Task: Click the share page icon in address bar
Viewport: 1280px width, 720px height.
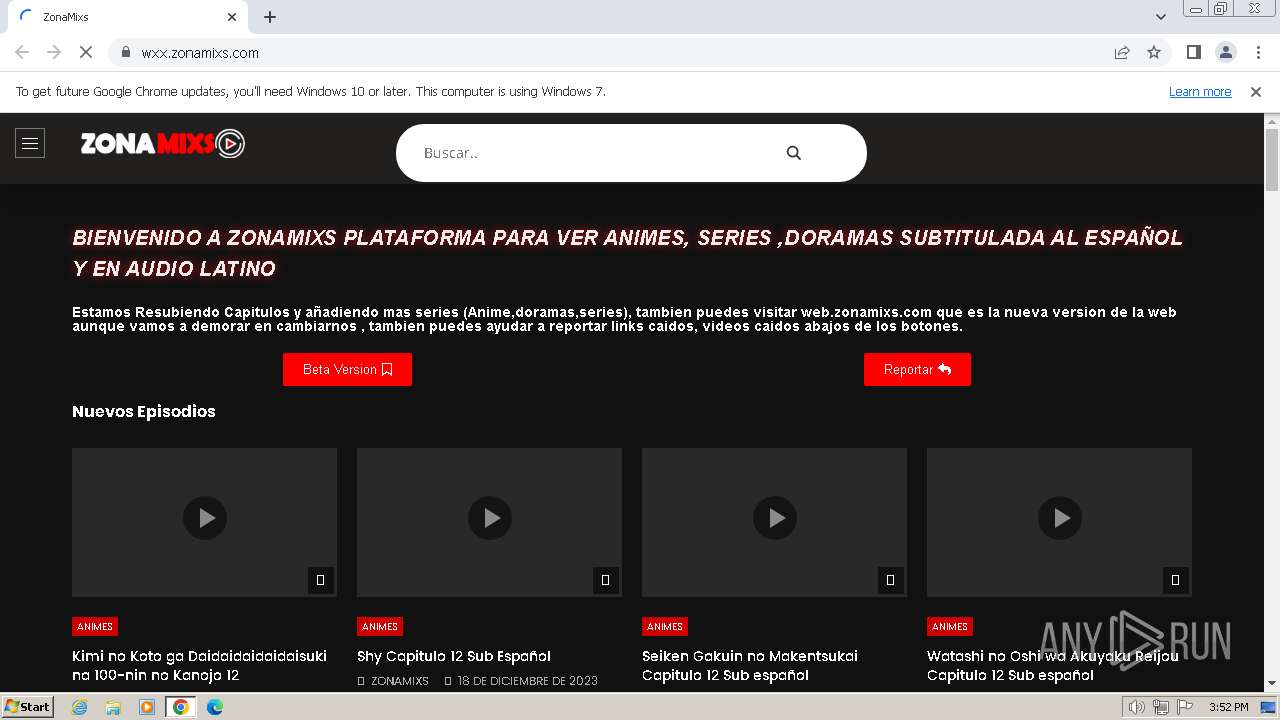Action: tap(1122, 52)
